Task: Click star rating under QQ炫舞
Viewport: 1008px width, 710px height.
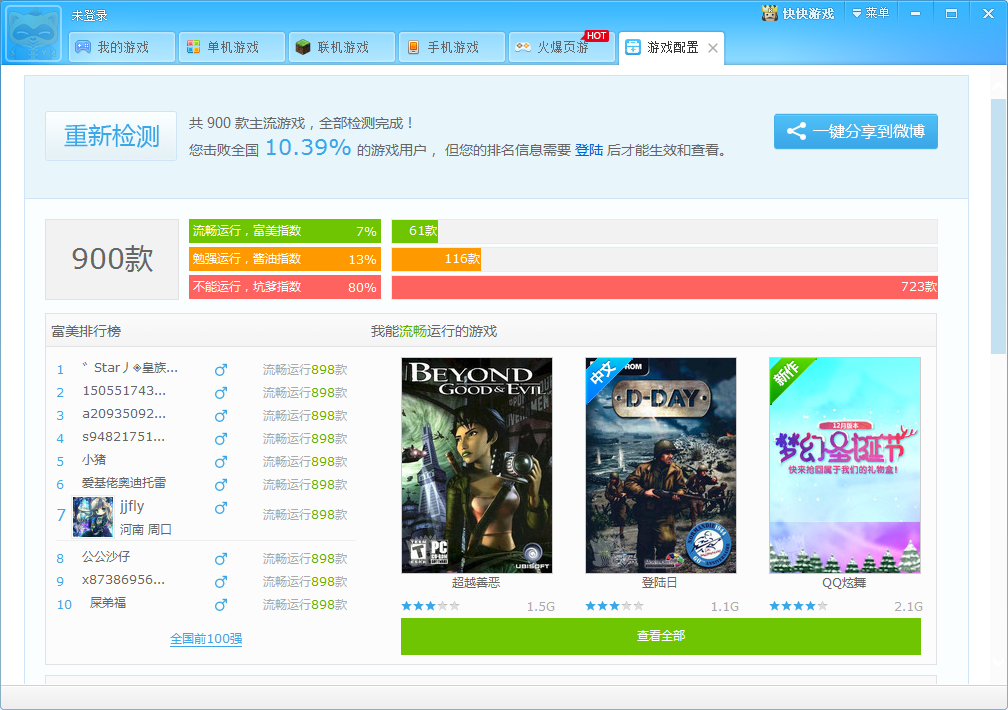Action: click(798, 606)
